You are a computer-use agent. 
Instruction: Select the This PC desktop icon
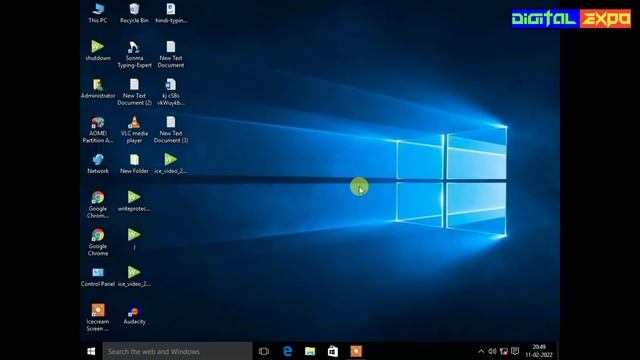tap(98, 13)
